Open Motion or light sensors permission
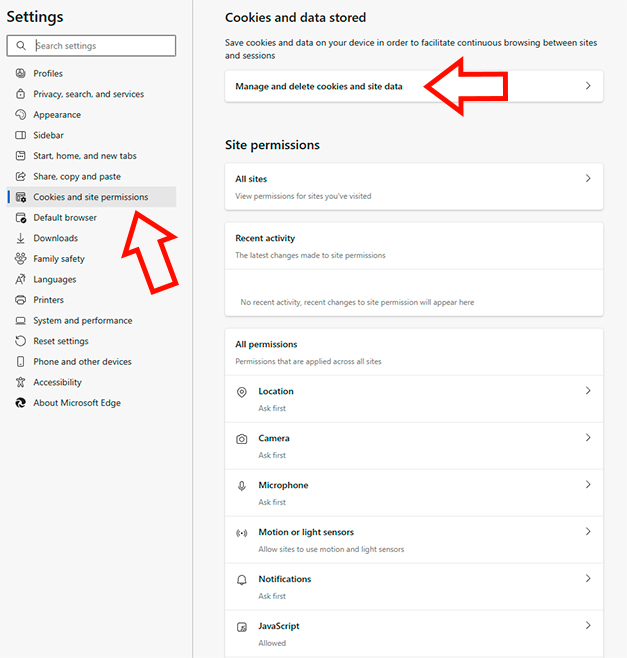The height and width of the screenshot is (658, 627). coord(306,532)
